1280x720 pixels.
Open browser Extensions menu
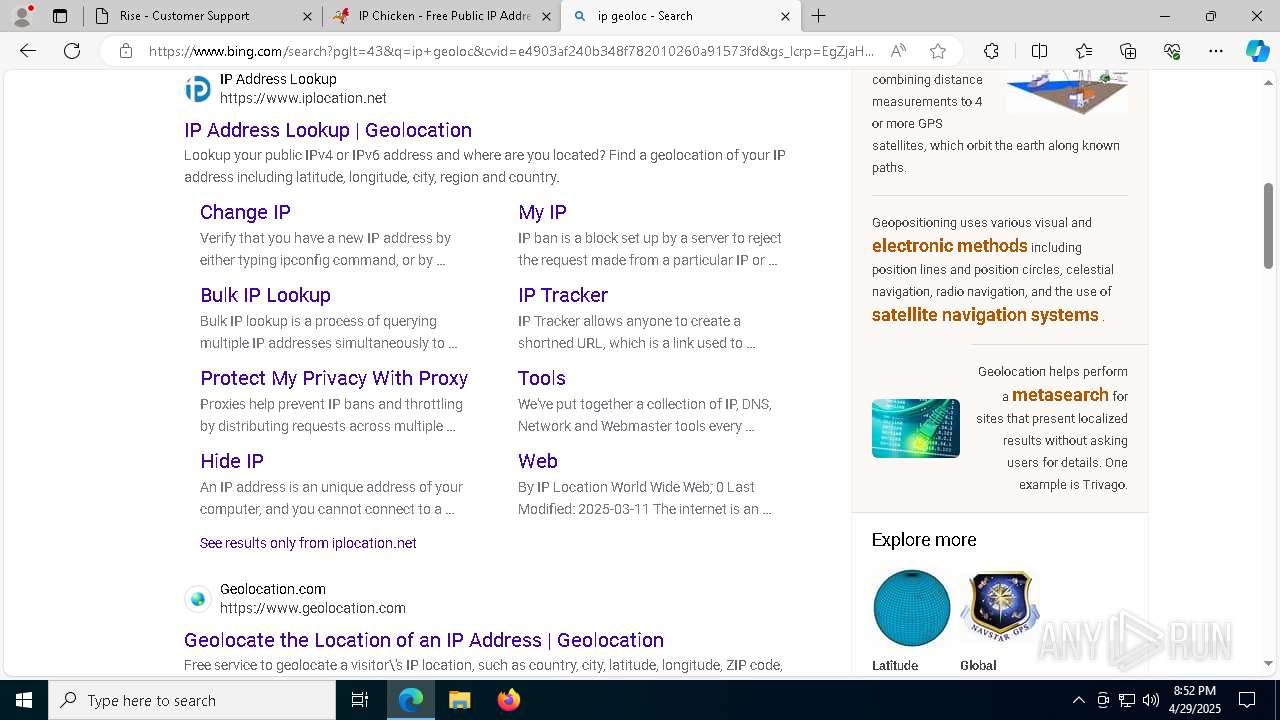click(x=991, y=51)
